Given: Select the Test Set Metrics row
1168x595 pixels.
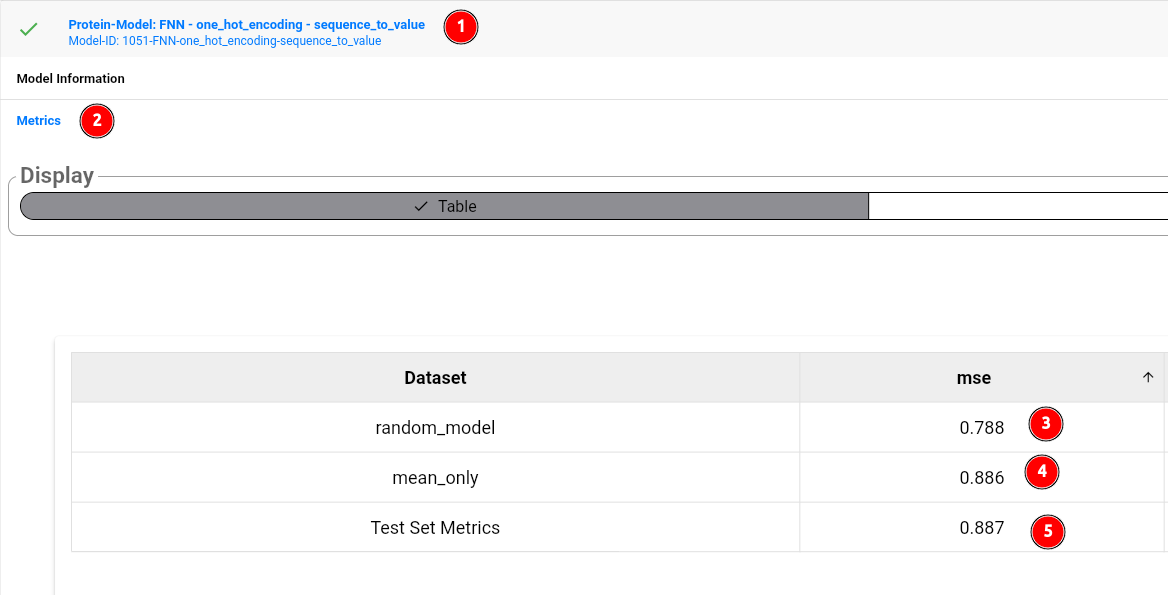Looking at the screenshot, I should point(435,527).
